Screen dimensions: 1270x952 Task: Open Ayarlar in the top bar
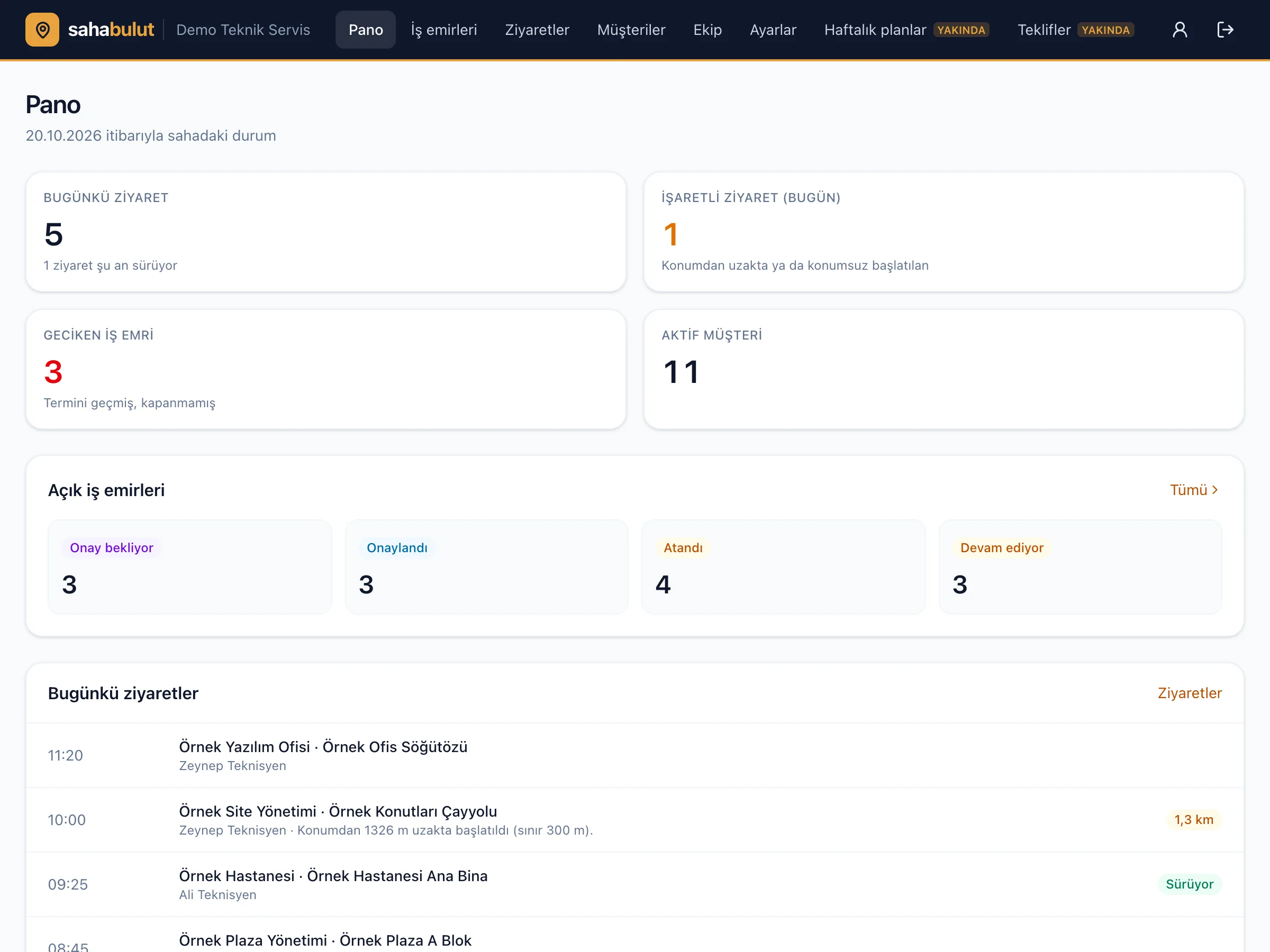coord(773,29)
